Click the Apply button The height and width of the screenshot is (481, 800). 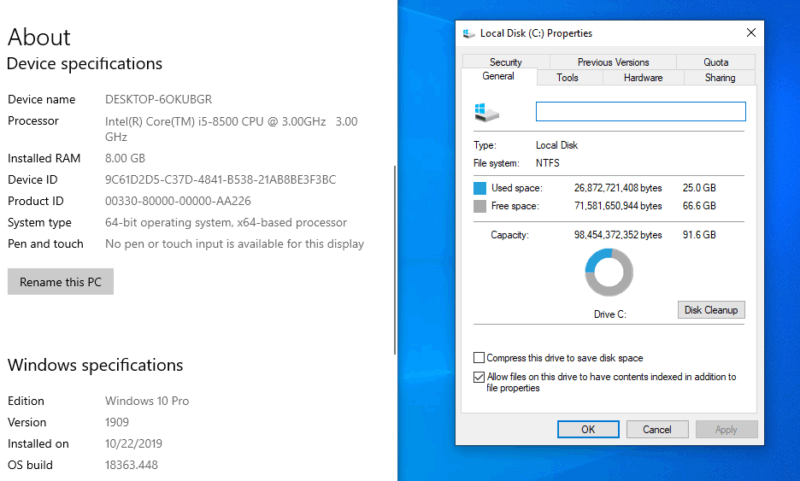click(726, 429)
